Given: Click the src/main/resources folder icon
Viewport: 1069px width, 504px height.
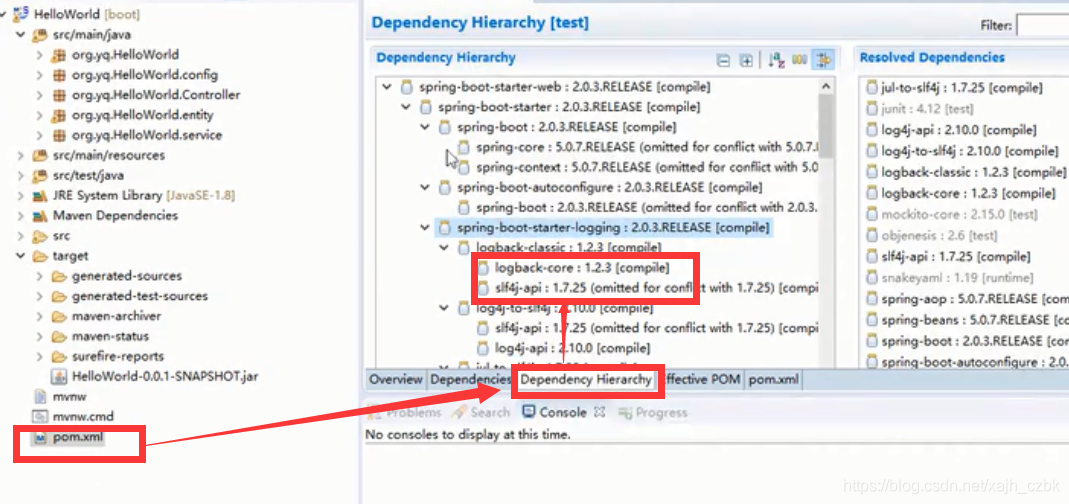Looking at the screenshot, I should tap(40, 155).
